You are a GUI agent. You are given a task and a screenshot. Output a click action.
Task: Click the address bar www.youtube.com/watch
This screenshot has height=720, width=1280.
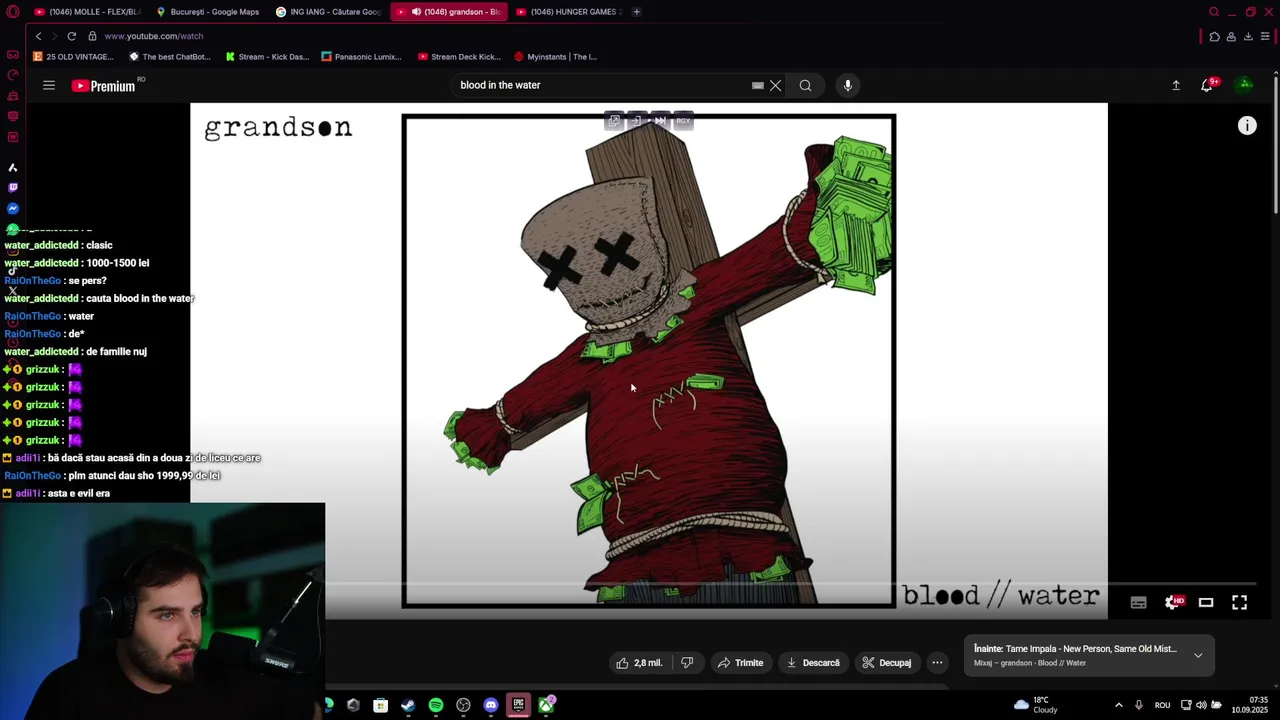154,36
